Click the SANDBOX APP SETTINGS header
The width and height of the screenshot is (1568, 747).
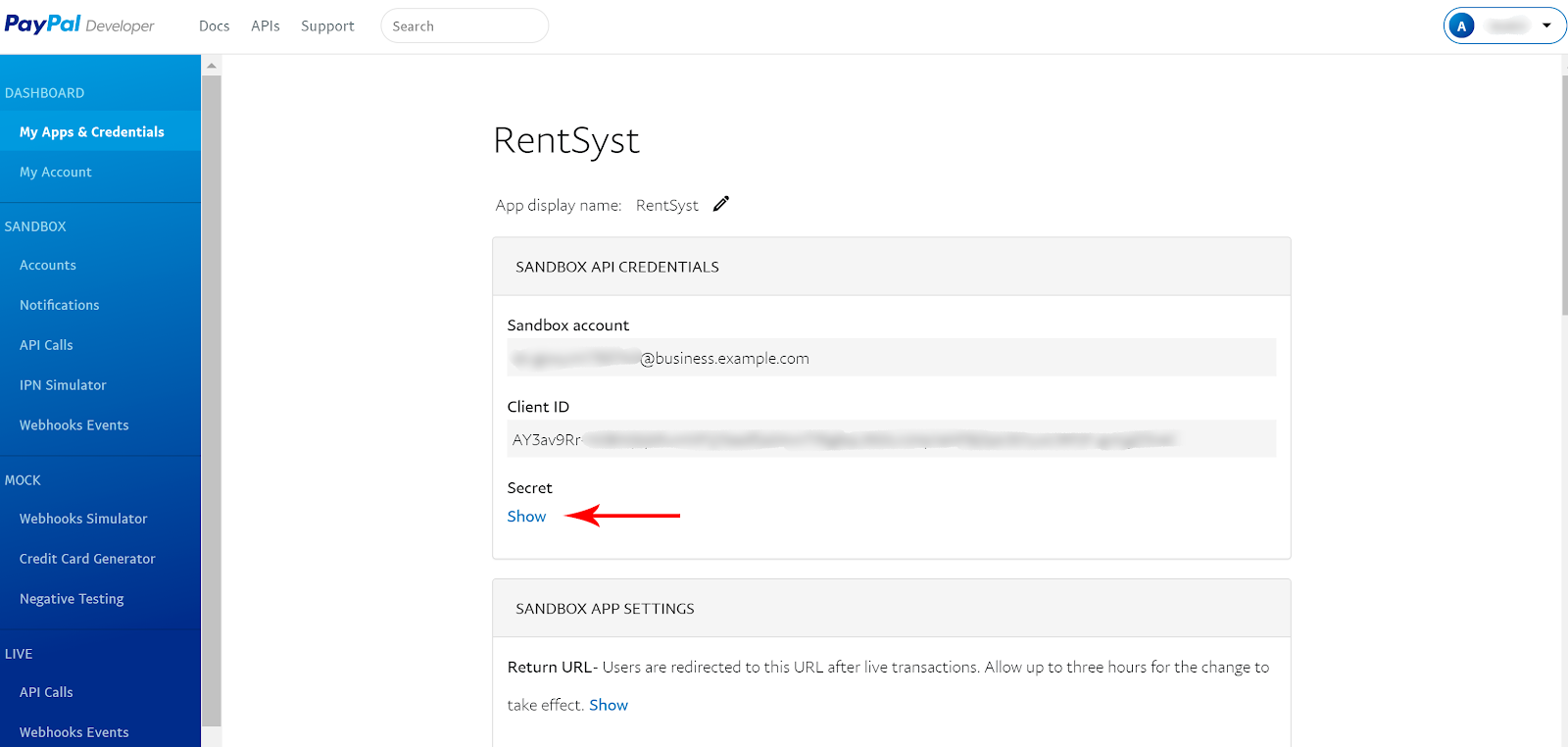[605, 609]
